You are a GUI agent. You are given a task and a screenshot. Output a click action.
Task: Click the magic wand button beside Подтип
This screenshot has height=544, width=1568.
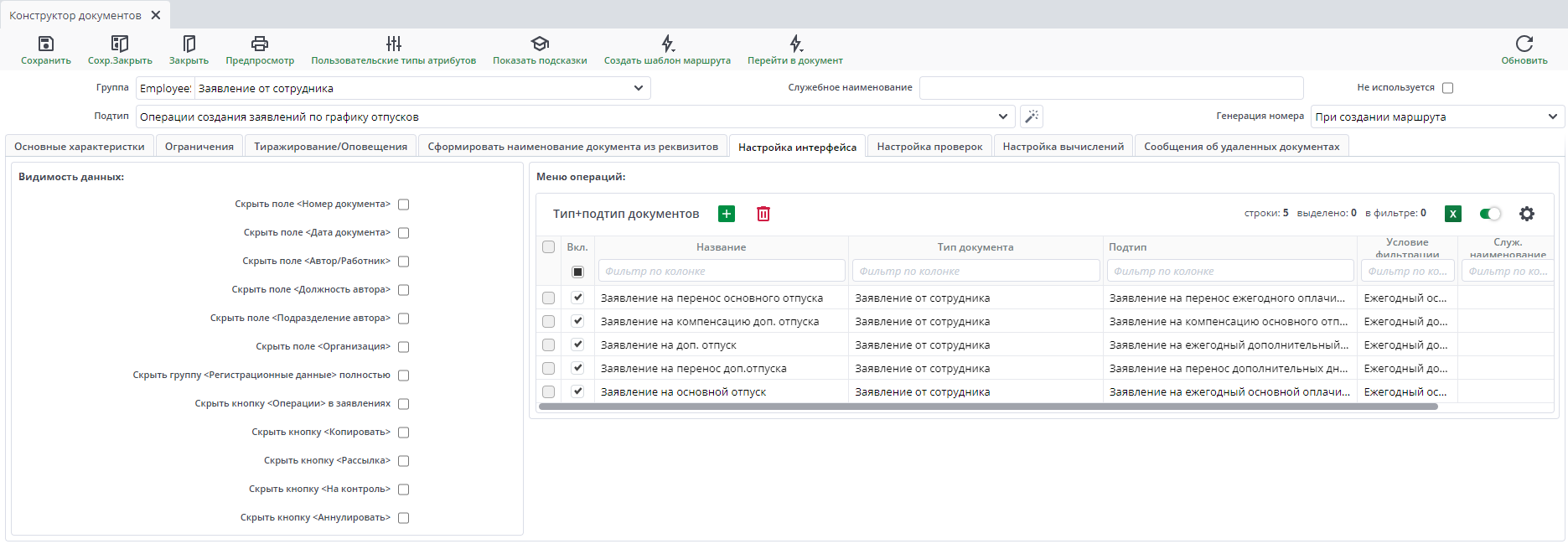click(1032, 117)
